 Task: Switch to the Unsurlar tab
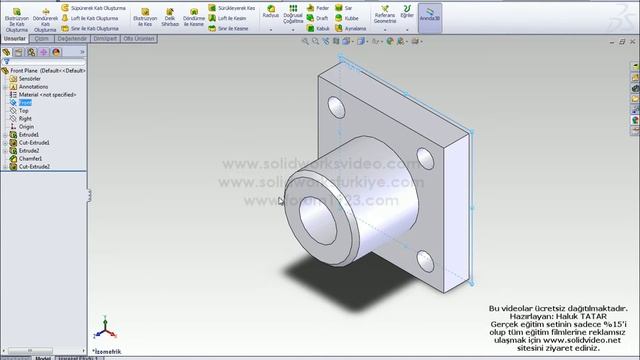tap(15, 39)
